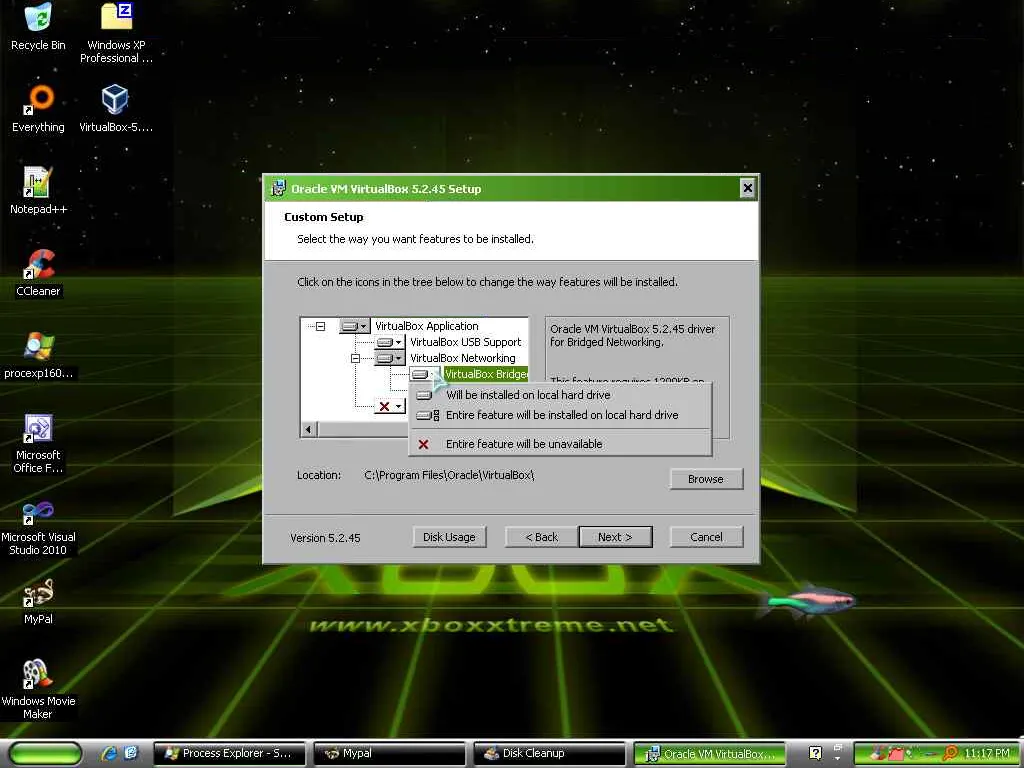Select the VirtualBox Networking tree label
This screenshot has height=768, width=1024.
coord(462,358)
